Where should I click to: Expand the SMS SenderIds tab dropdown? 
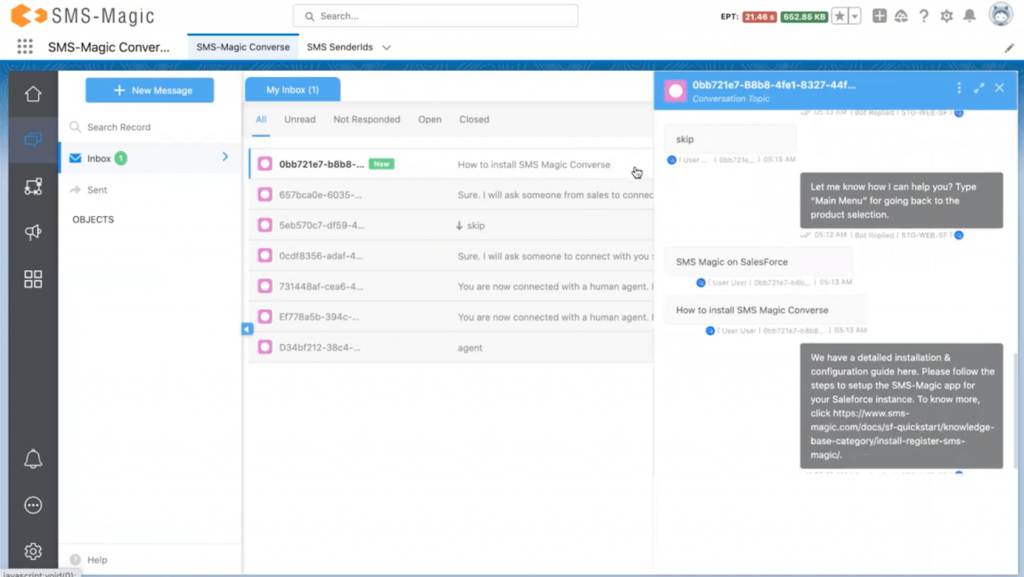point(387,47)
